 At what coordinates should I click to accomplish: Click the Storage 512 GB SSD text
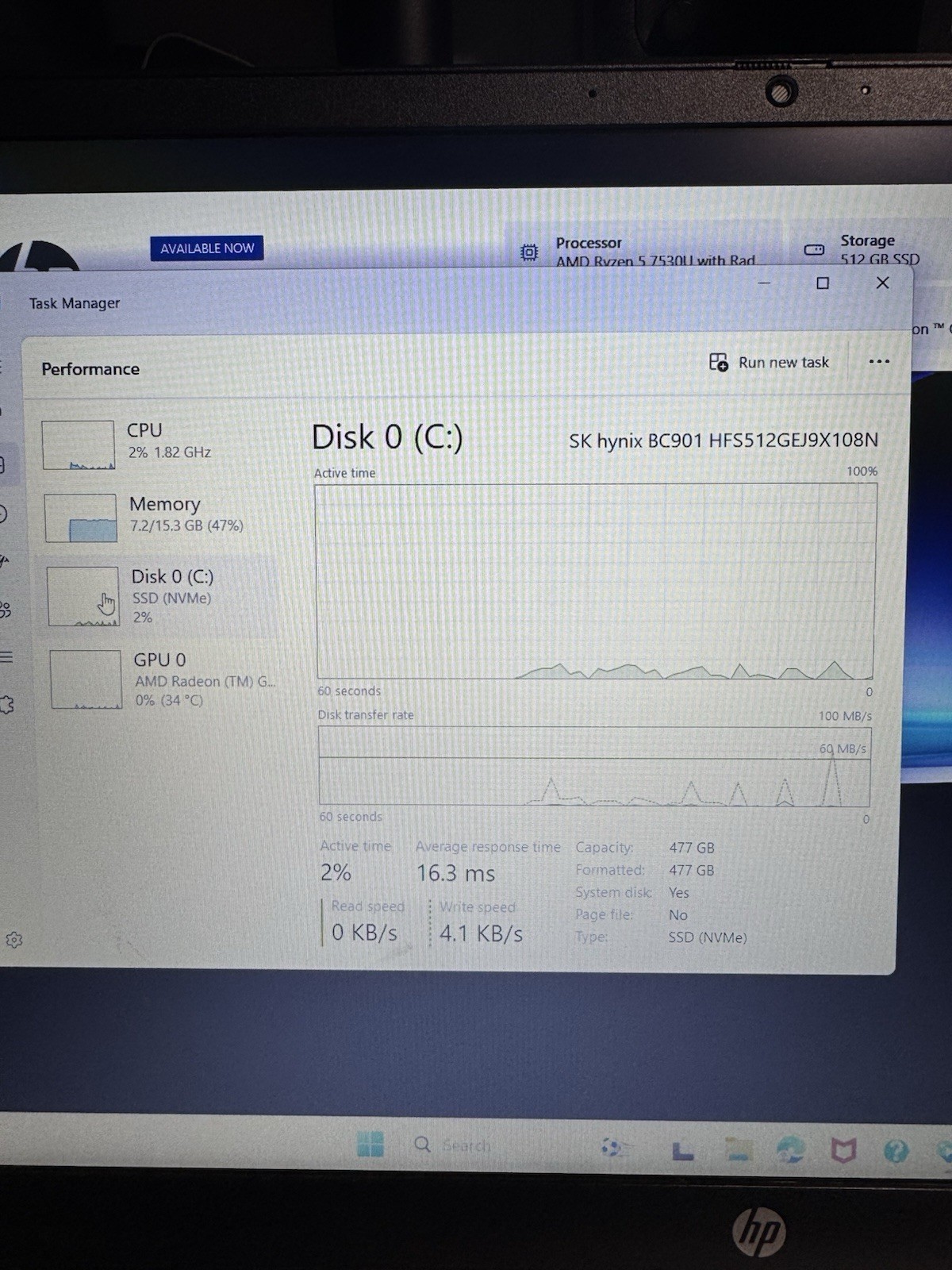click(880, 259)
